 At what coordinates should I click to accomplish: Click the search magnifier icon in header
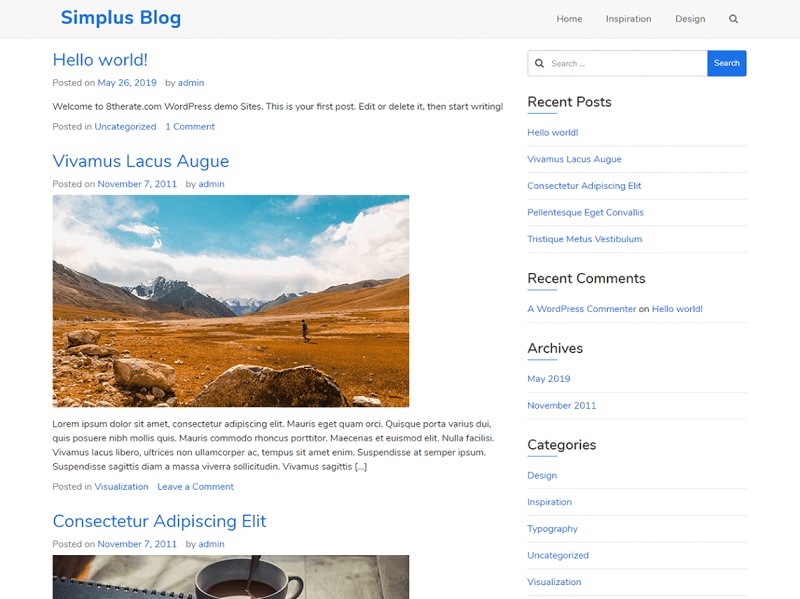coord(733,19)
